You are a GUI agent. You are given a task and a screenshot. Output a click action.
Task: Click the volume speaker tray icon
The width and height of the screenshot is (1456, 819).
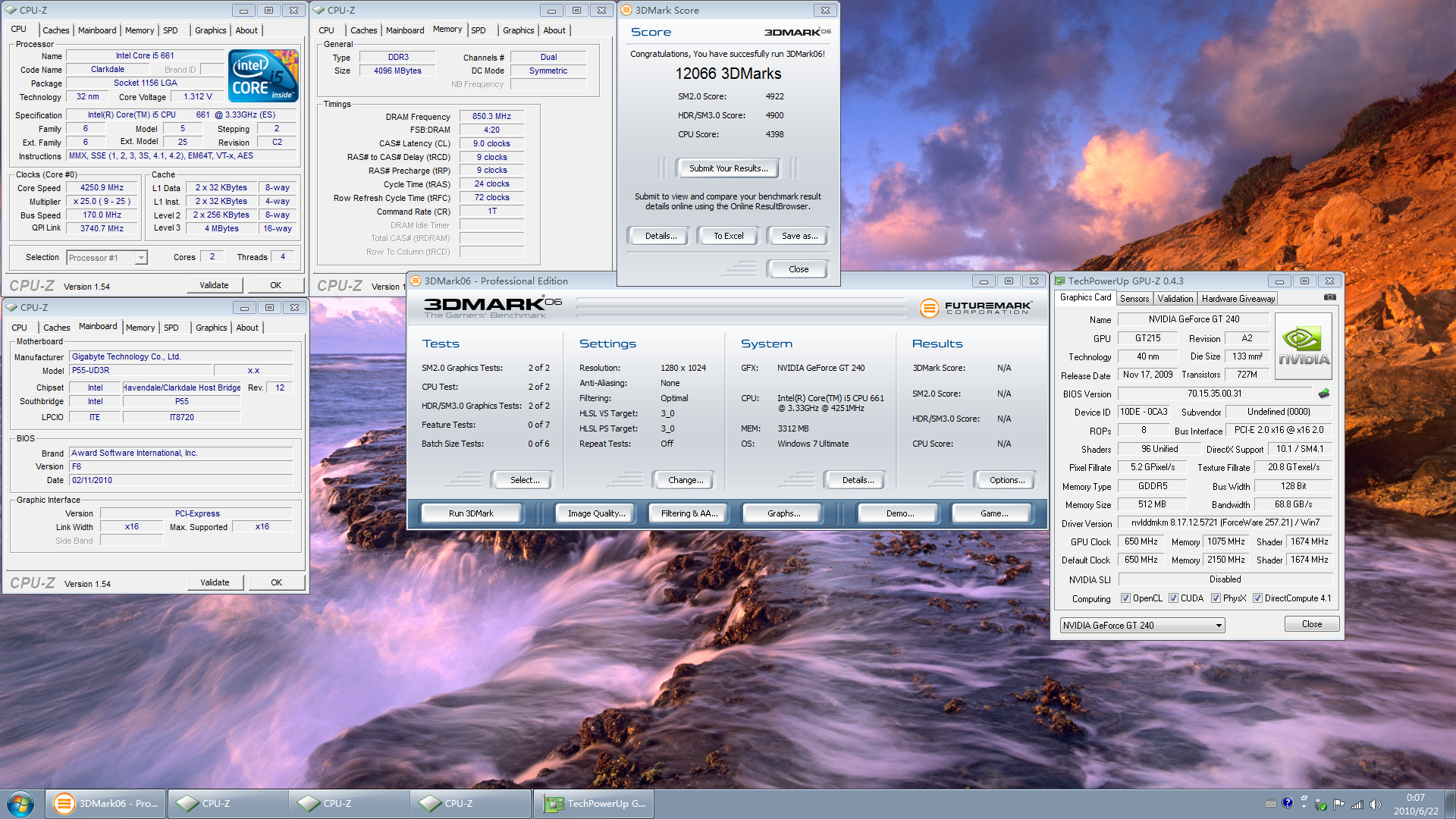[1376, 805]
